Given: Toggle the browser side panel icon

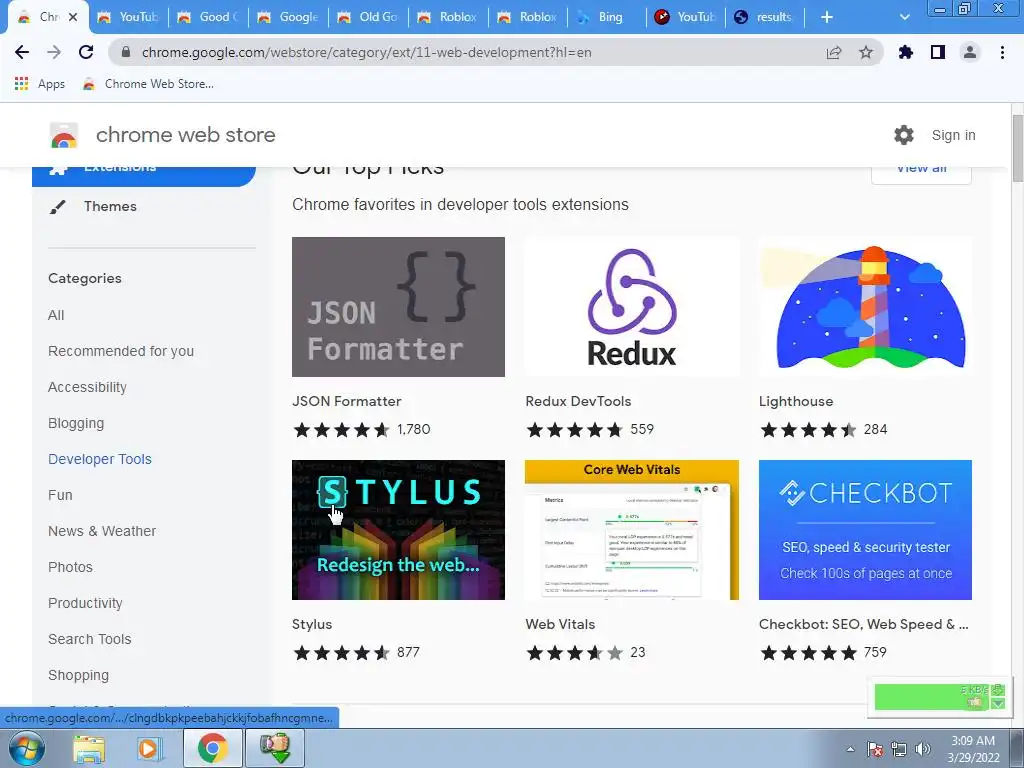Looking at the screenshot, I should [938, 52].
